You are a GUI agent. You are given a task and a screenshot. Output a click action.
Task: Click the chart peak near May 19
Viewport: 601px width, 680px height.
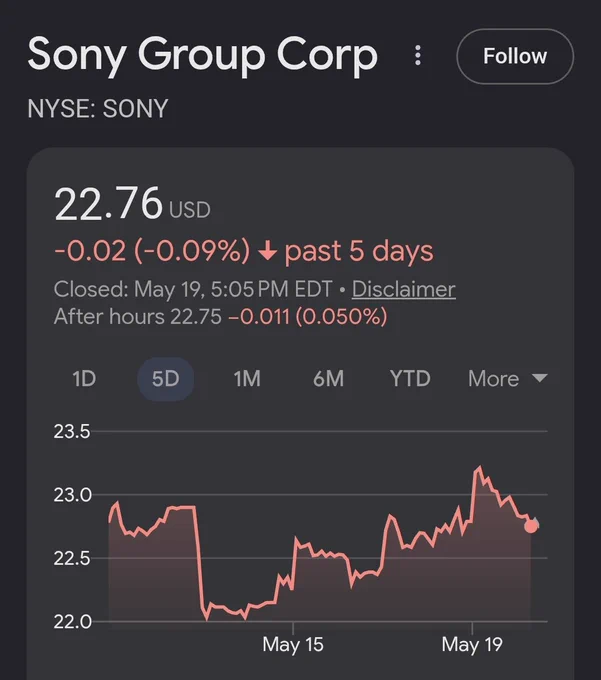(479, 467)
